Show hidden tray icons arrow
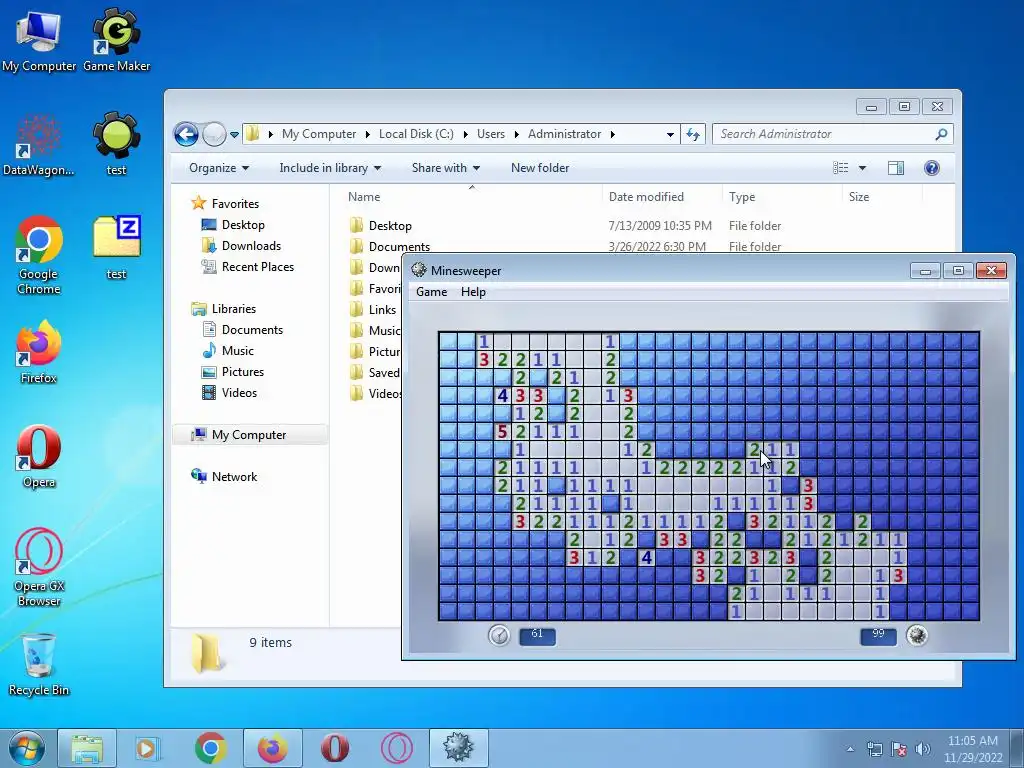The height and width of the screenshot is (768, 1024). (850, 749)
